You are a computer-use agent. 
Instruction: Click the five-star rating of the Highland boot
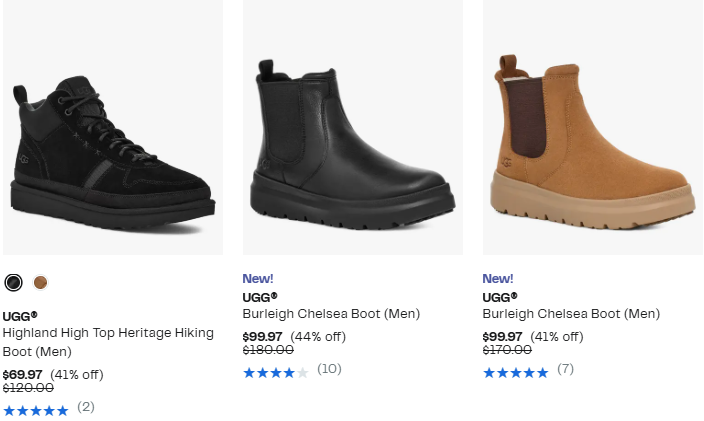coord(35,410)
